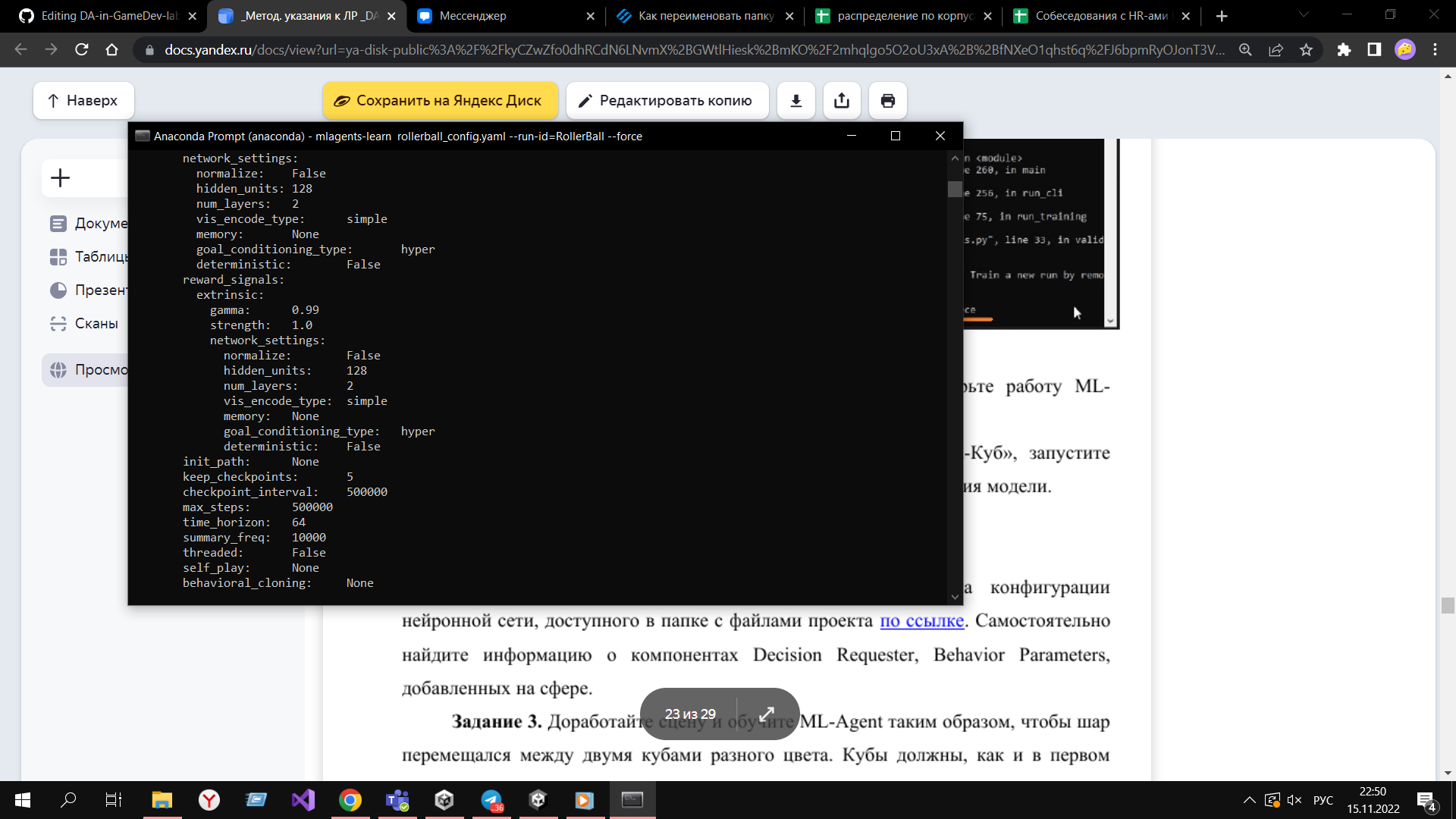Click Сохранить на Яндекс Диск button
Viewport: 1456px width, 819px height.
[x=440, y=100]
